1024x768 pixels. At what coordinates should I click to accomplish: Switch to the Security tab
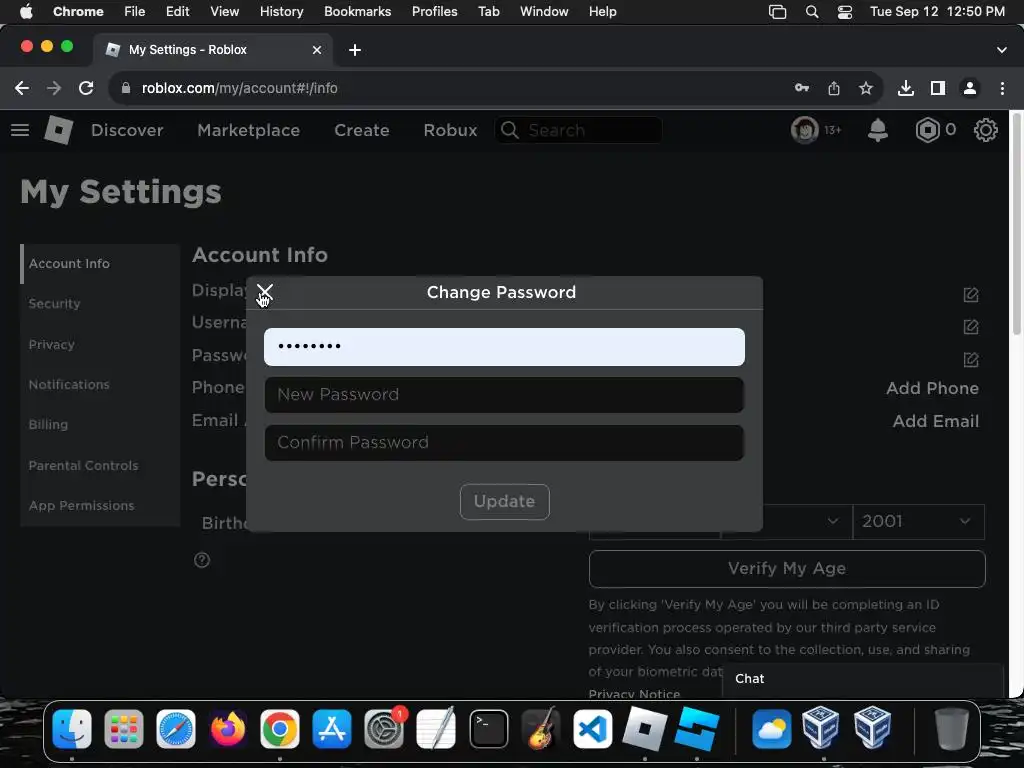click(x=100, y=304)
